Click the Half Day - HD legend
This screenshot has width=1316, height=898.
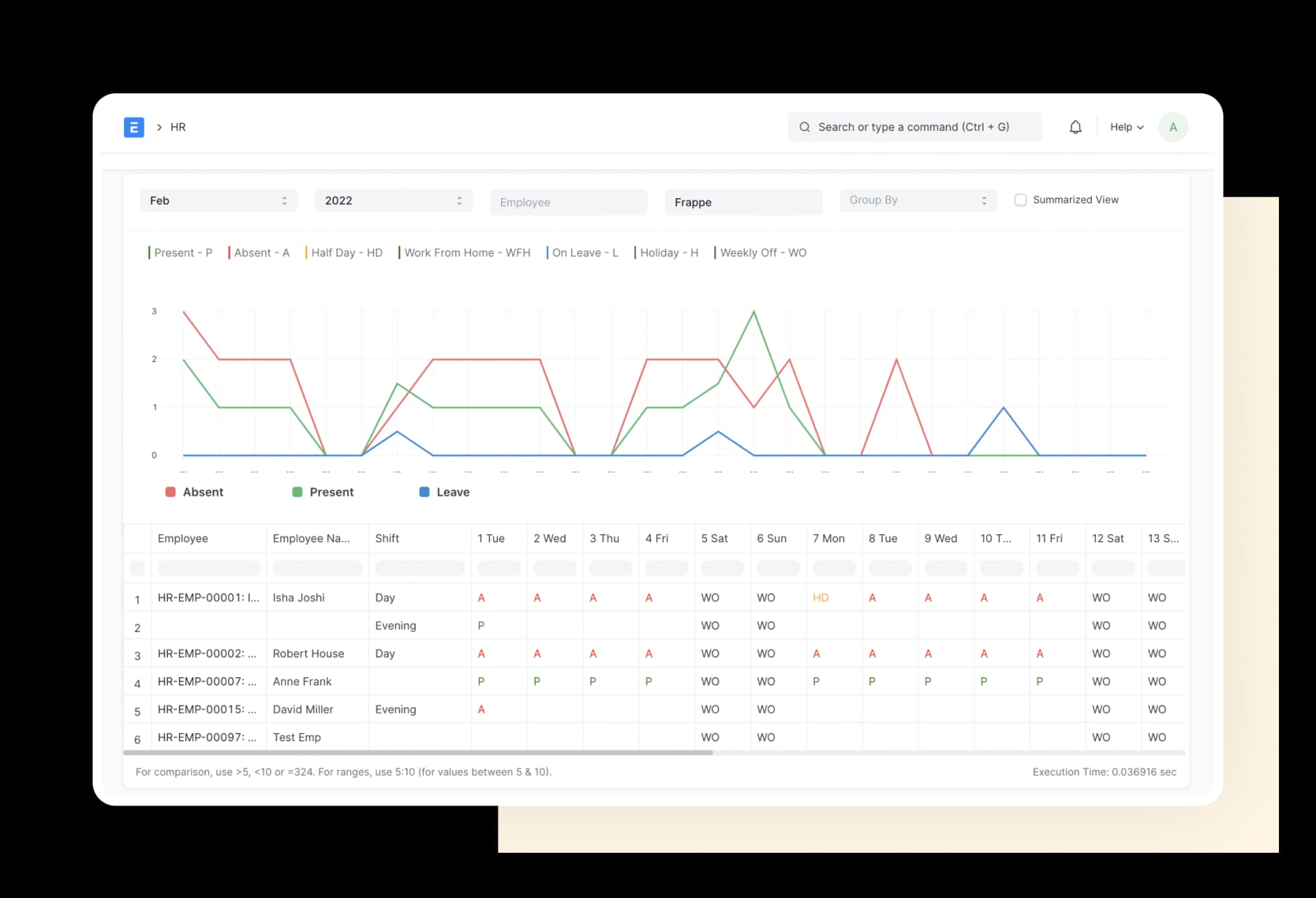pos(345,253)
